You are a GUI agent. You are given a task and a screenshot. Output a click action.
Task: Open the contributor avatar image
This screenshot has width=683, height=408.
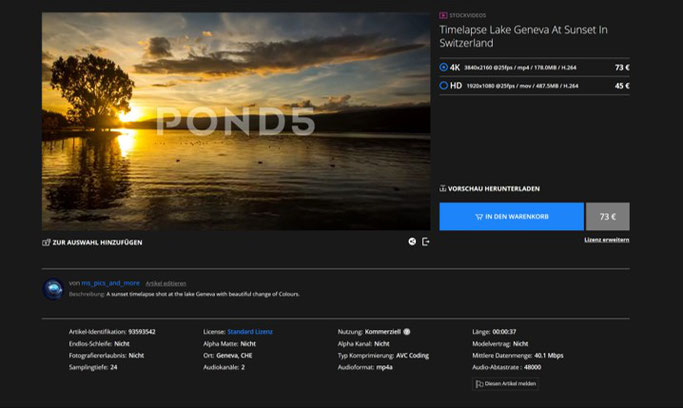point(54,289)
